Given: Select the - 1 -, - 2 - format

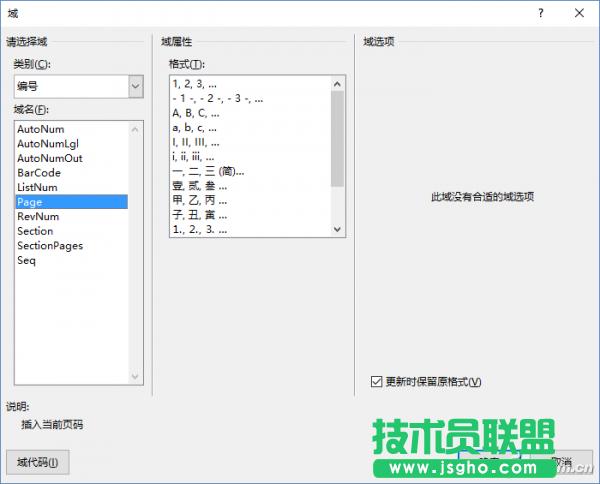Looking at the screenshot, I should pos(217,99).
